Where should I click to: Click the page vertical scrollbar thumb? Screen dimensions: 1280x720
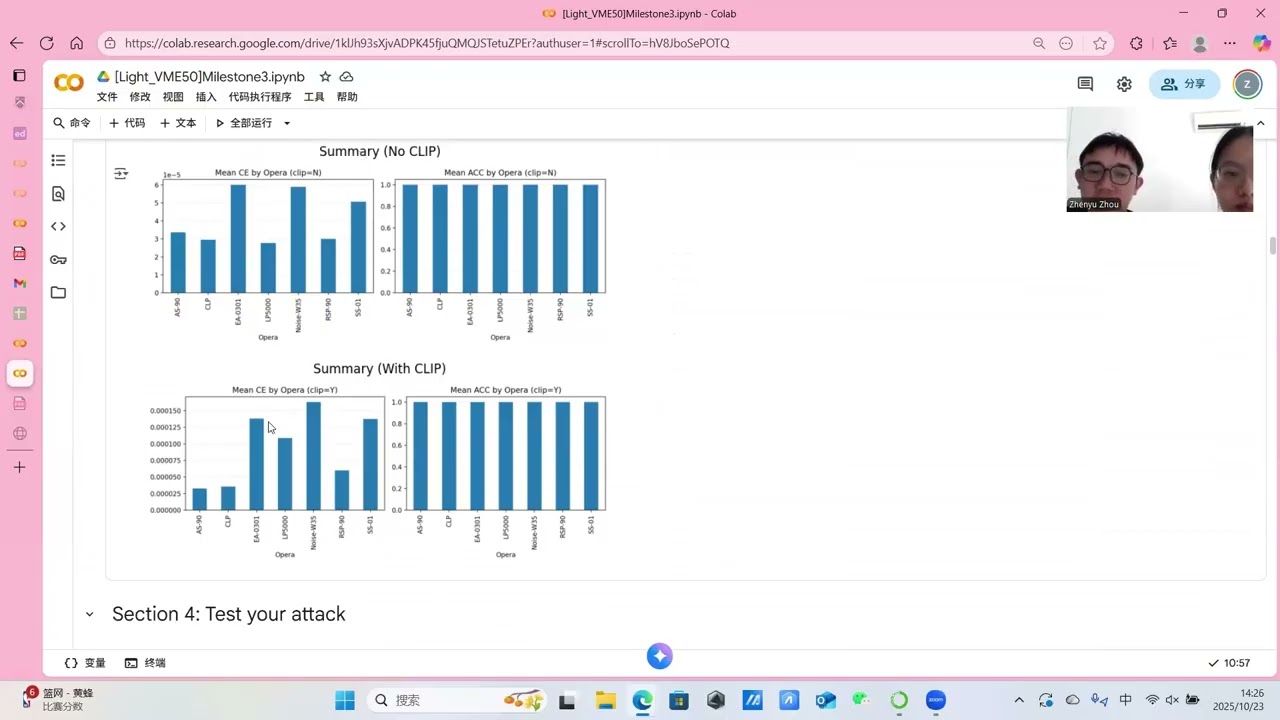1273,246
